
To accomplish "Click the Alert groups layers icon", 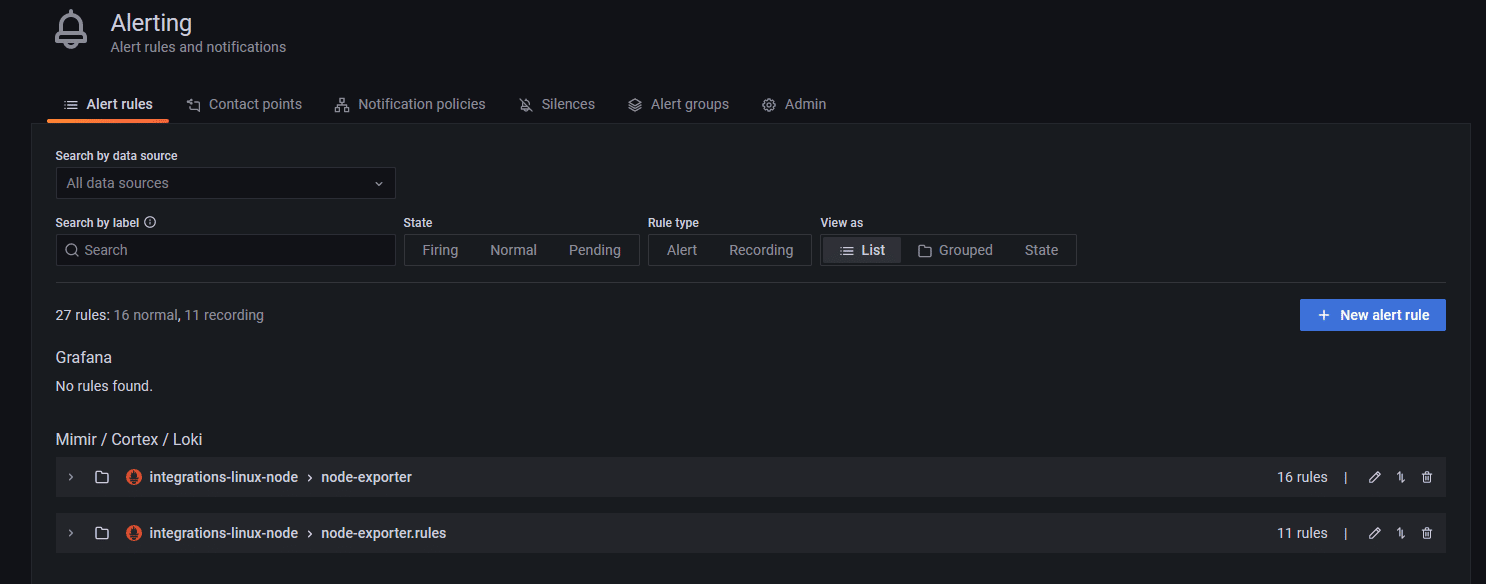I will pyautogui.click(x=635, y=105).
